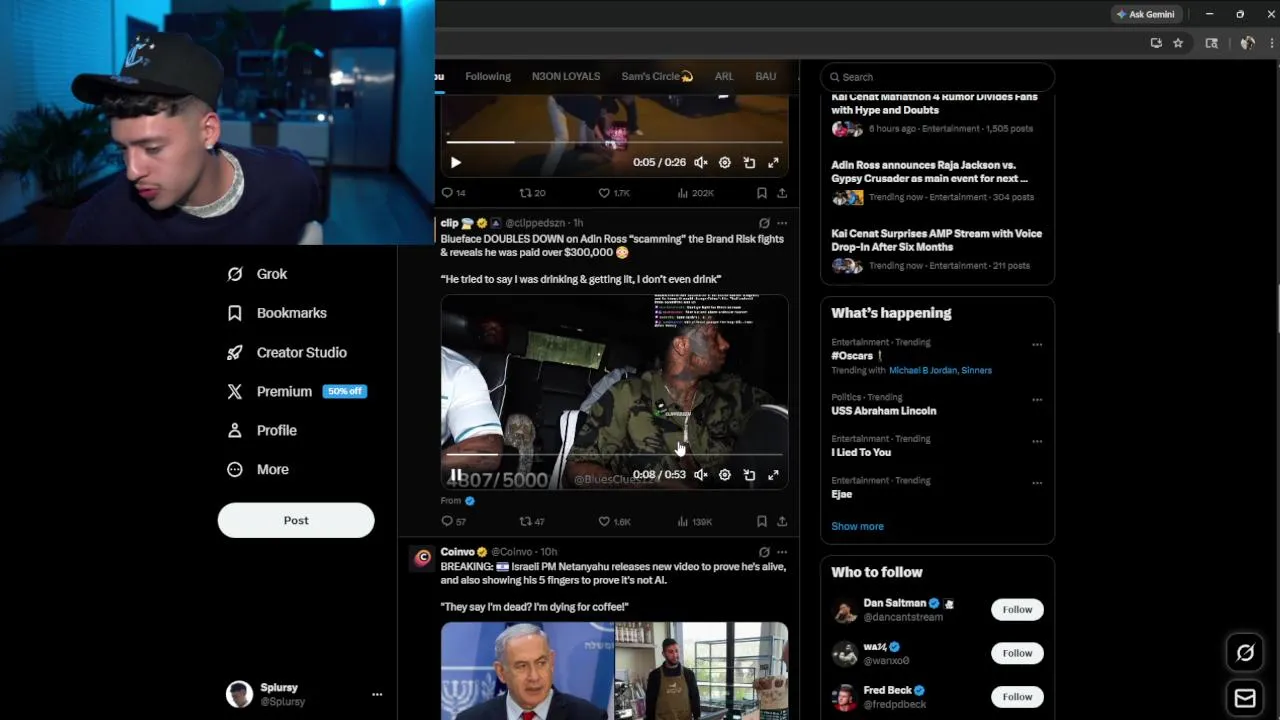Open Coinvo profile avatar
Viewport: 1280px width, 720px height.
423,558
